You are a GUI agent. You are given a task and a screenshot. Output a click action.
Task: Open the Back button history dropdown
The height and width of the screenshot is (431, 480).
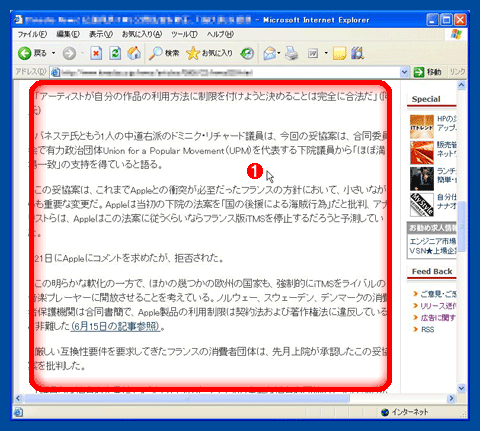point(54,53)
